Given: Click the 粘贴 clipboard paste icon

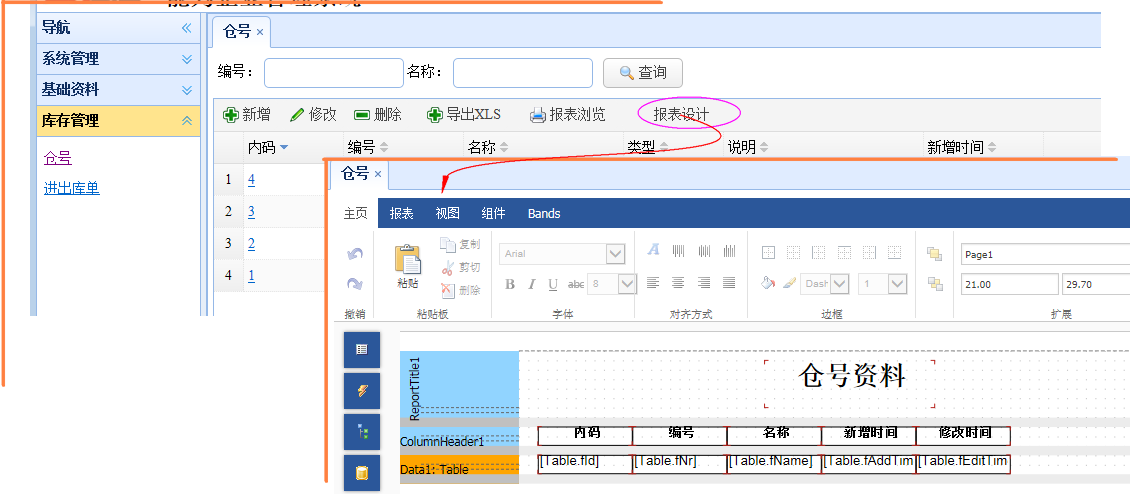Looking at the screenshot, I should point(407,260).
